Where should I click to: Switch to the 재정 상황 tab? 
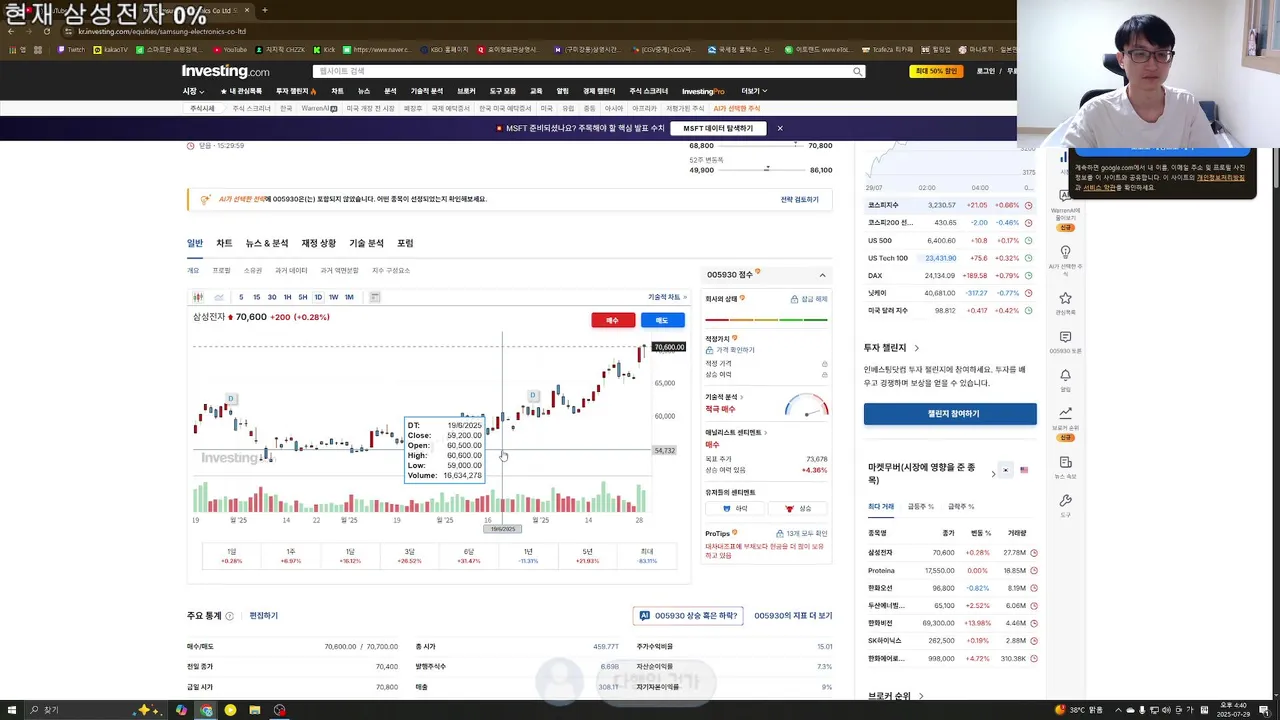tap(319, 243)
